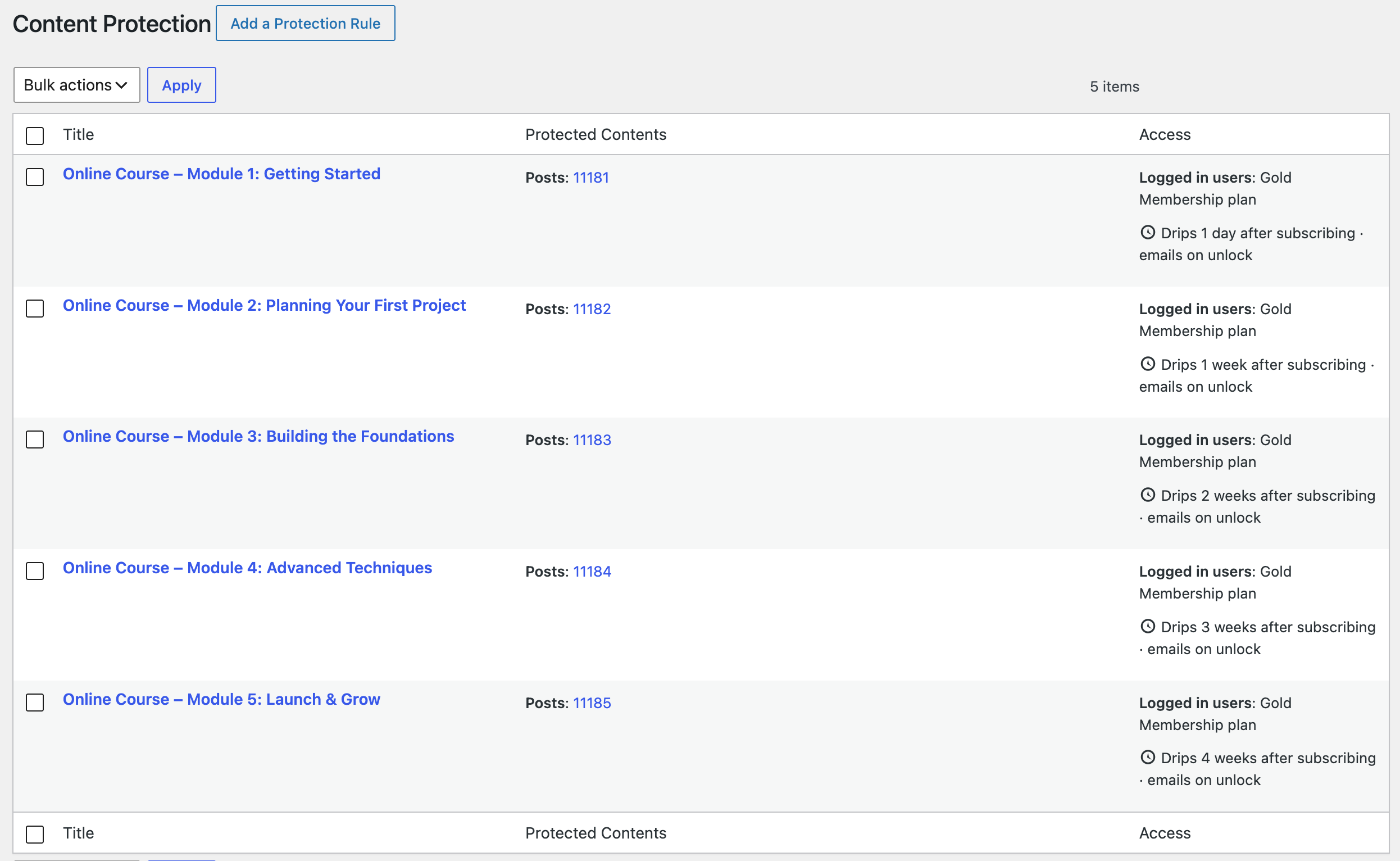Click the Title column header at the top
The width and height of the screenshot is (1400, 861).
pyautogui.click(x=78, y=135)
